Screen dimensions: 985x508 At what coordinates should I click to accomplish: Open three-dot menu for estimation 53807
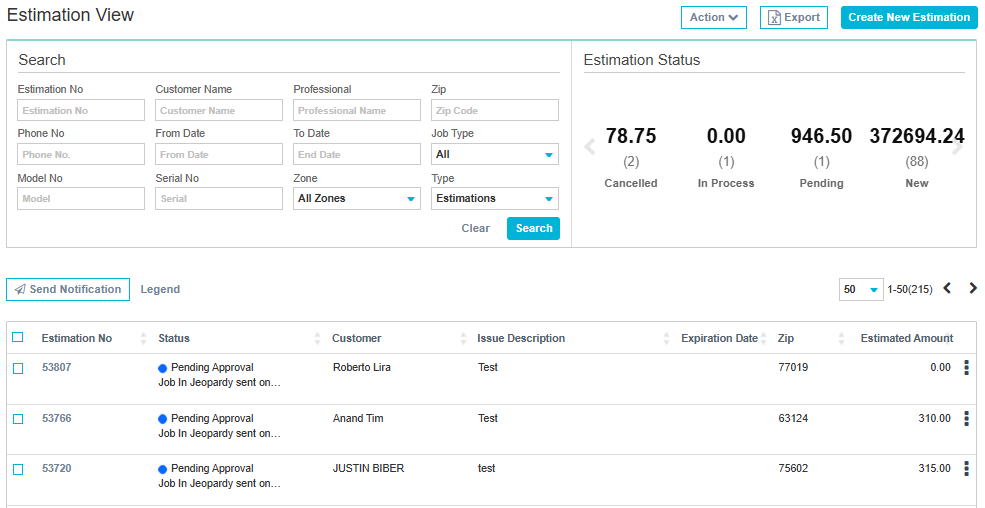pos(966,368)
